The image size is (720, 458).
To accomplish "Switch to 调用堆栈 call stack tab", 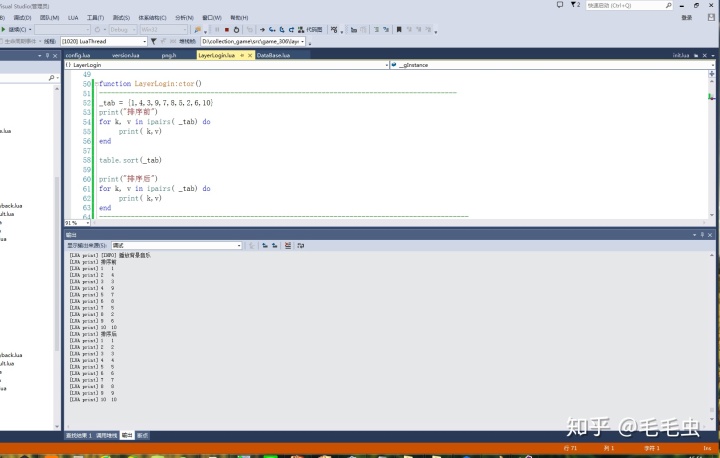I will [x=107, y=435].
